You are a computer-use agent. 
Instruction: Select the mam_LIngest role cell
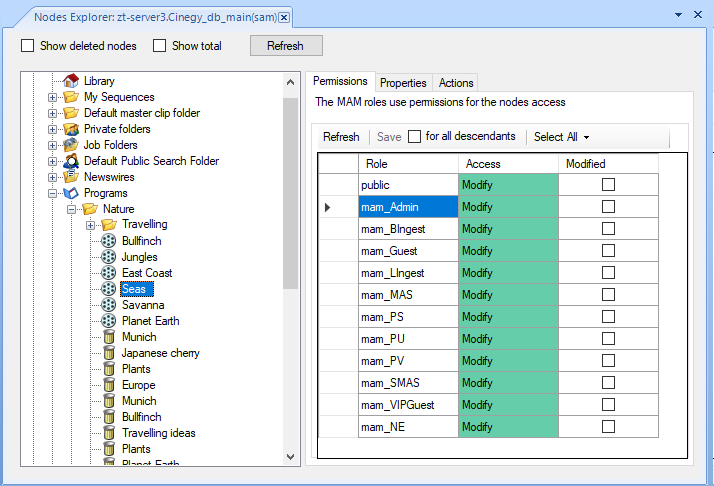[408, 272]
